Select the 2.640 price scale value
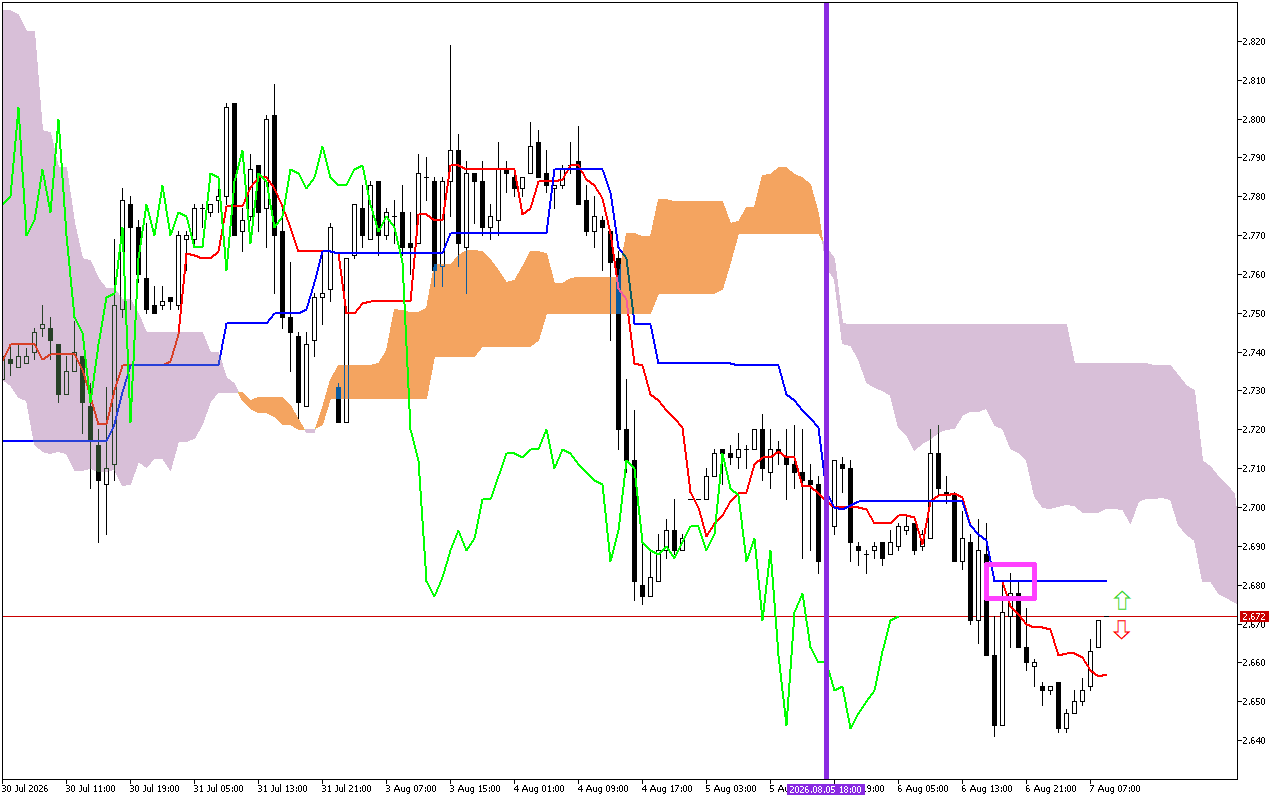 pos(1254,741)
